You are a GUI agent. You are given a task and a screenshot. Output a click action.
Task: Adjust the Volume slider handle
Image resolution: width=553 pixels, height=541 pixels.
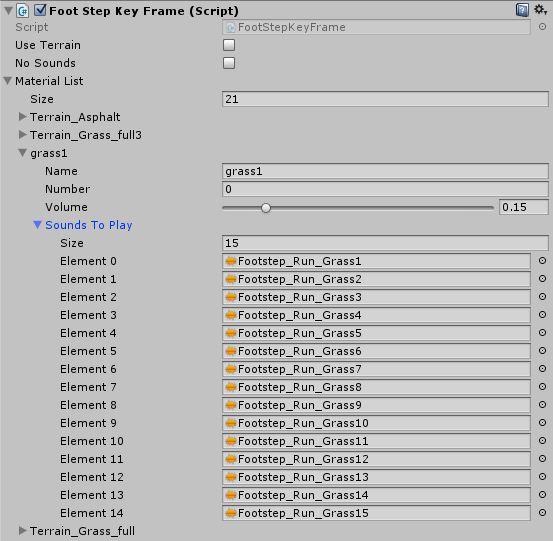click(266, 208)
